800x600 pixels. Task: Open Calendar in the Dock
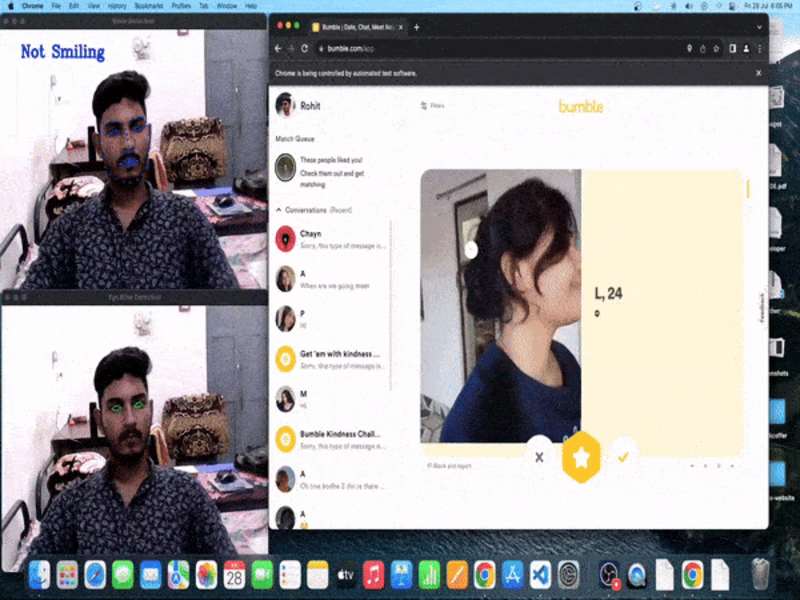(x=234, y=574)
